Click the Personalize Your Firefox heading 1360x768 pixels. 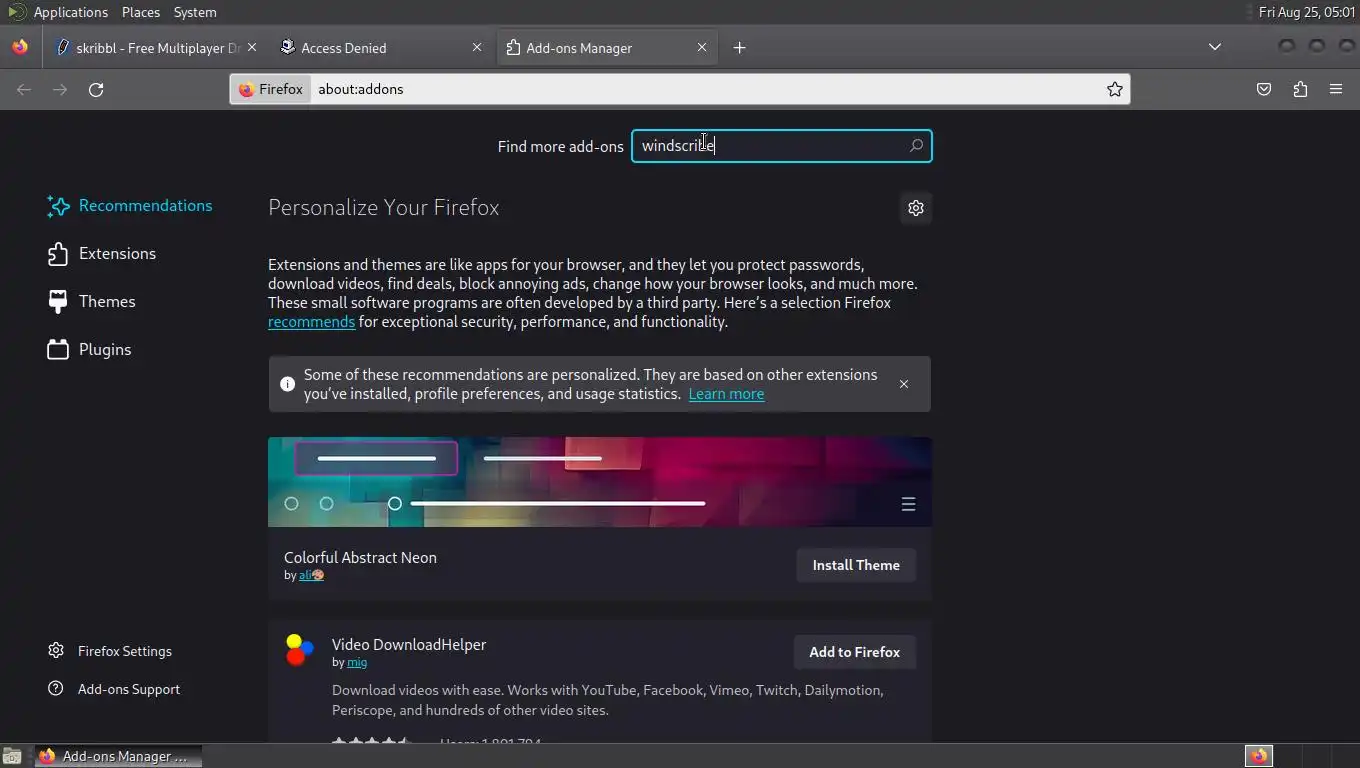383,208
